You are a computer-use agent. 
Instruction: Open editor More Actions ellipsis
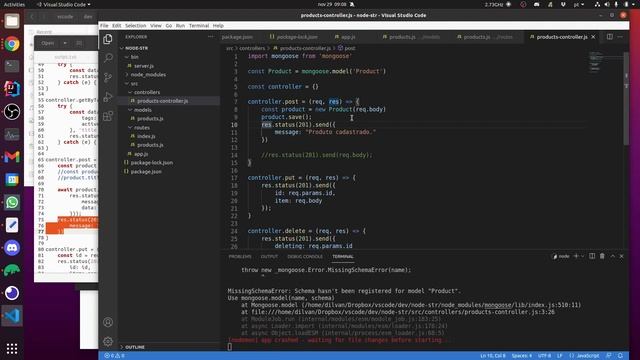click(620, 37)
